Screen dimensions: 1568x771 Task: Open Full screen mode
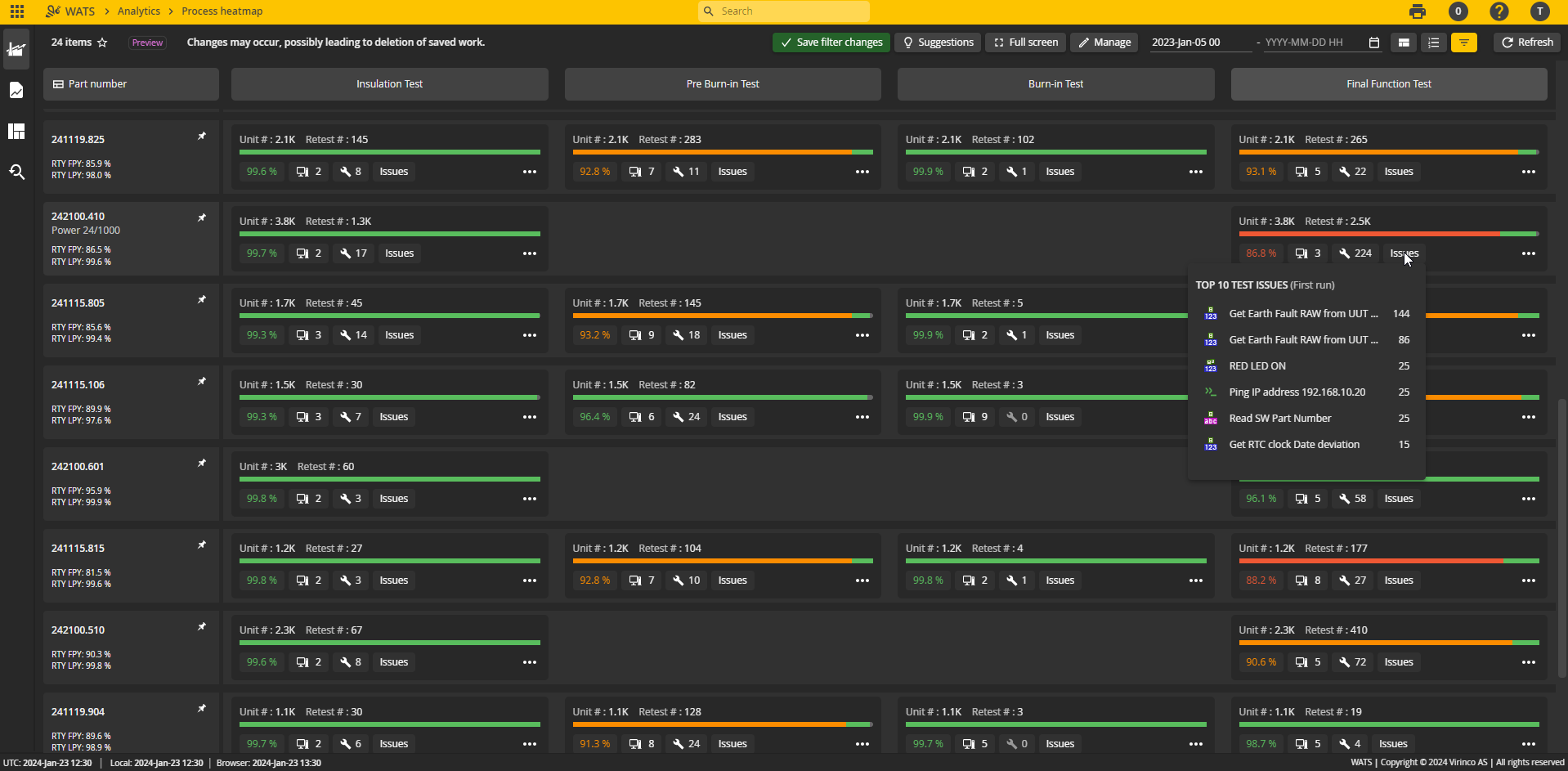click(1024, 42)
